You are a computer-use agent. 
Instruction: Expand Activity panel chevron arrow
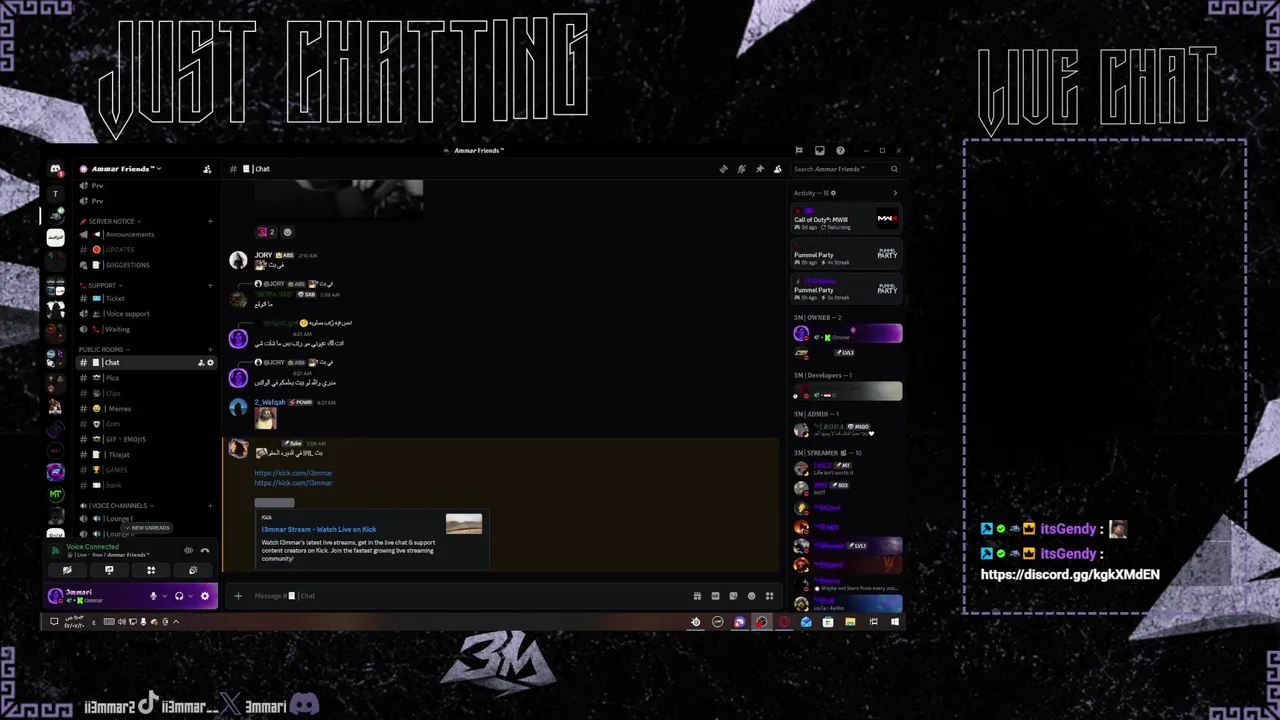pyautogui.click(x=895, y=193)
